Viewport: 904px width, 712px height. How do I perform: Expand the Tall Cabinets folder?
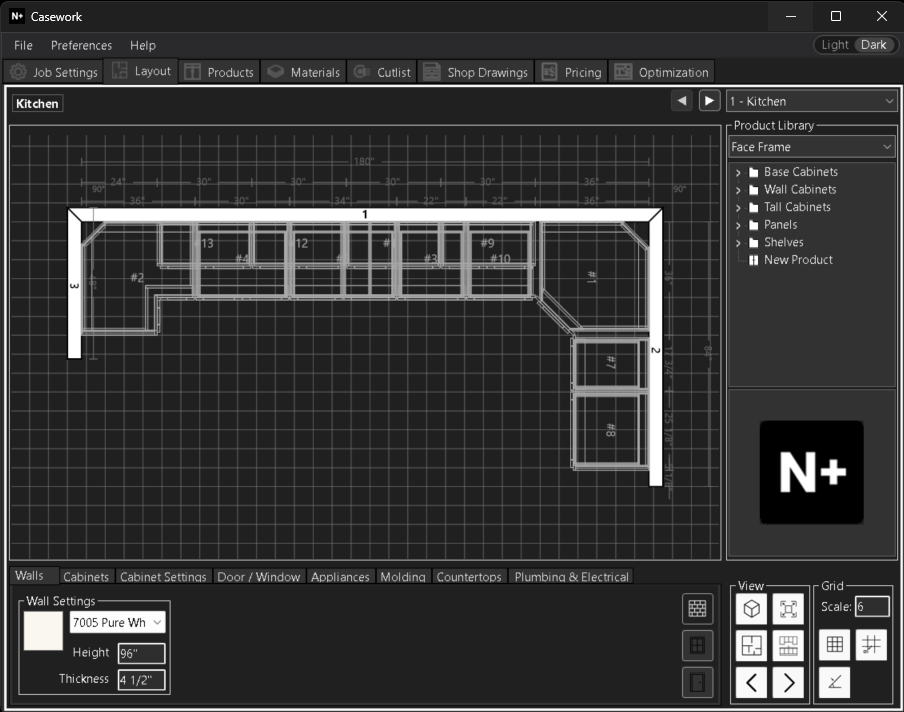point(738,208)
